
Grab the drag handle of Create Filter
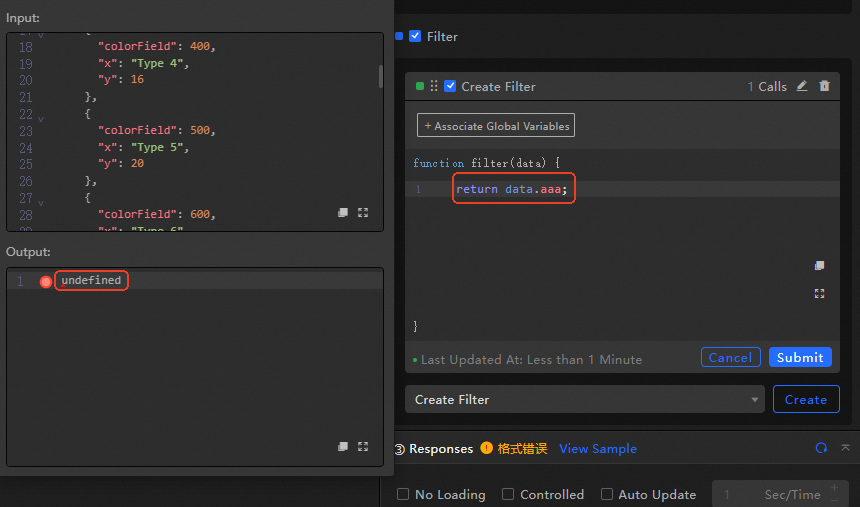tap(434, 86)
